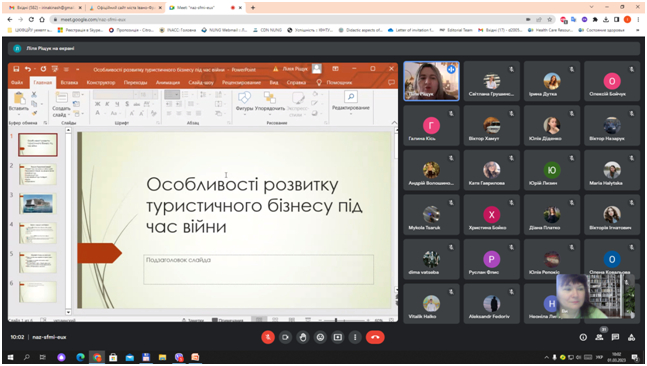
Task: Select slide 3 thumbnail with the photo
Action: click(38, 203)
